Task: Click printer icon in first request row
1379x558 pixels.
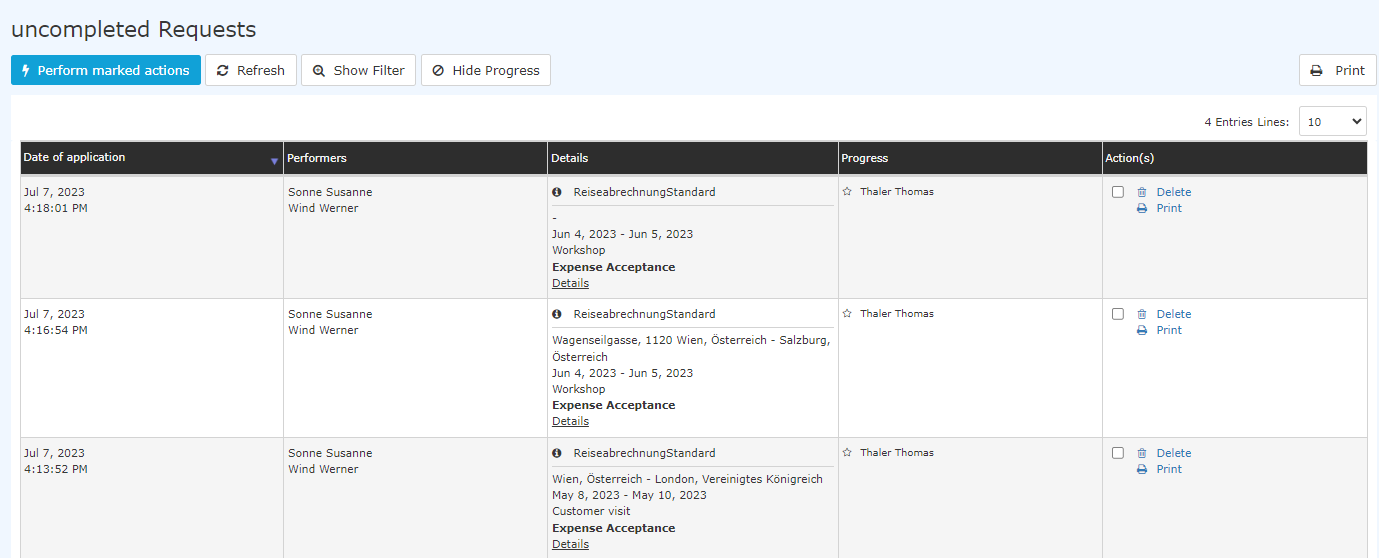Action: [1142, 208]
